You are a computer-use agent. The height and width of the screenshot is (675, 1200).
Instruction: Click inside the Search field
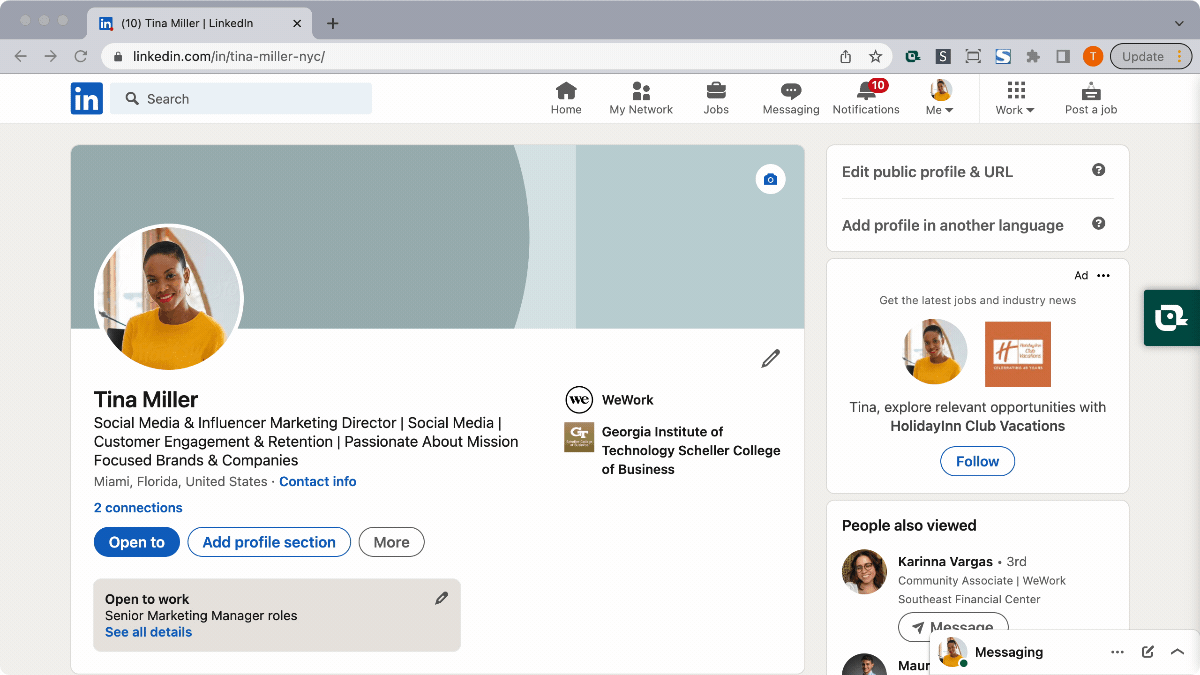pyautogui.click(x=240, y=98)
